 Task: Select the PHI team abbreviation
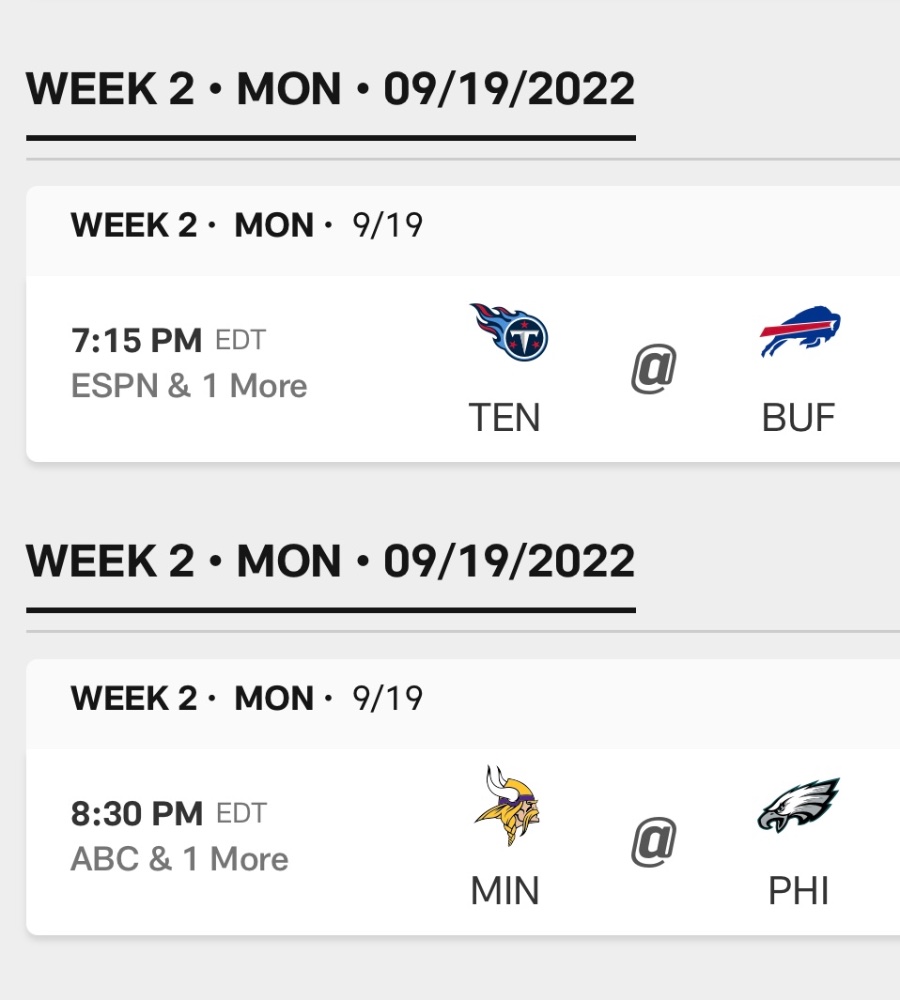(799, 891)
